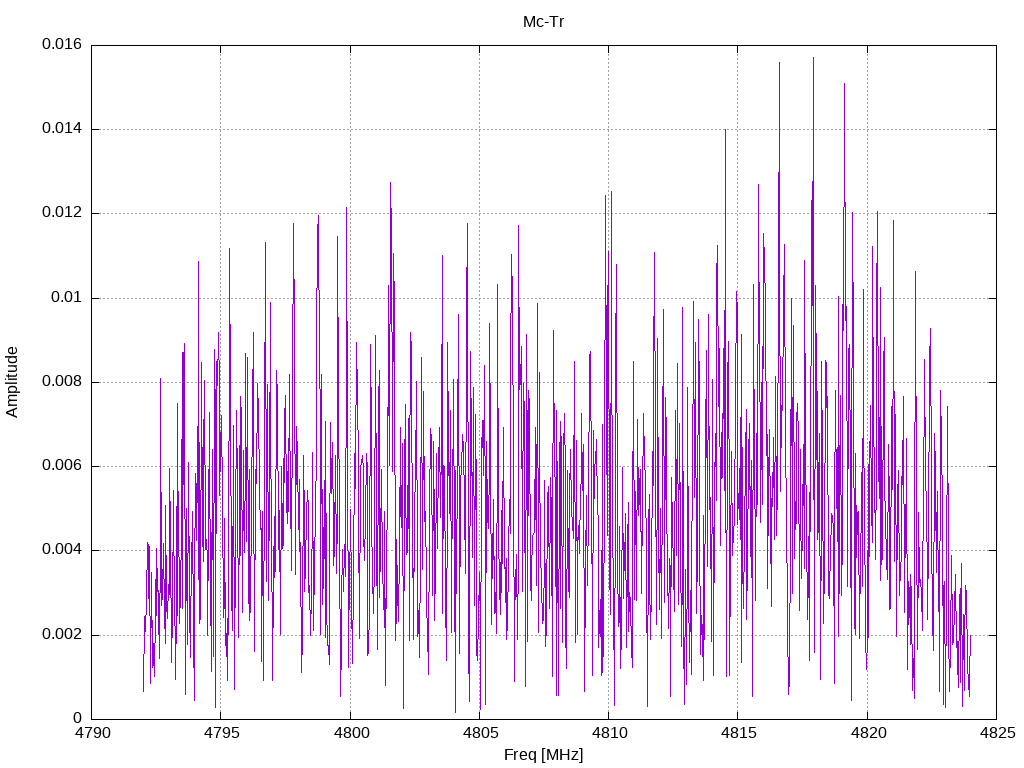Click the 0 y-axis tick label

[x=78, y=718]
